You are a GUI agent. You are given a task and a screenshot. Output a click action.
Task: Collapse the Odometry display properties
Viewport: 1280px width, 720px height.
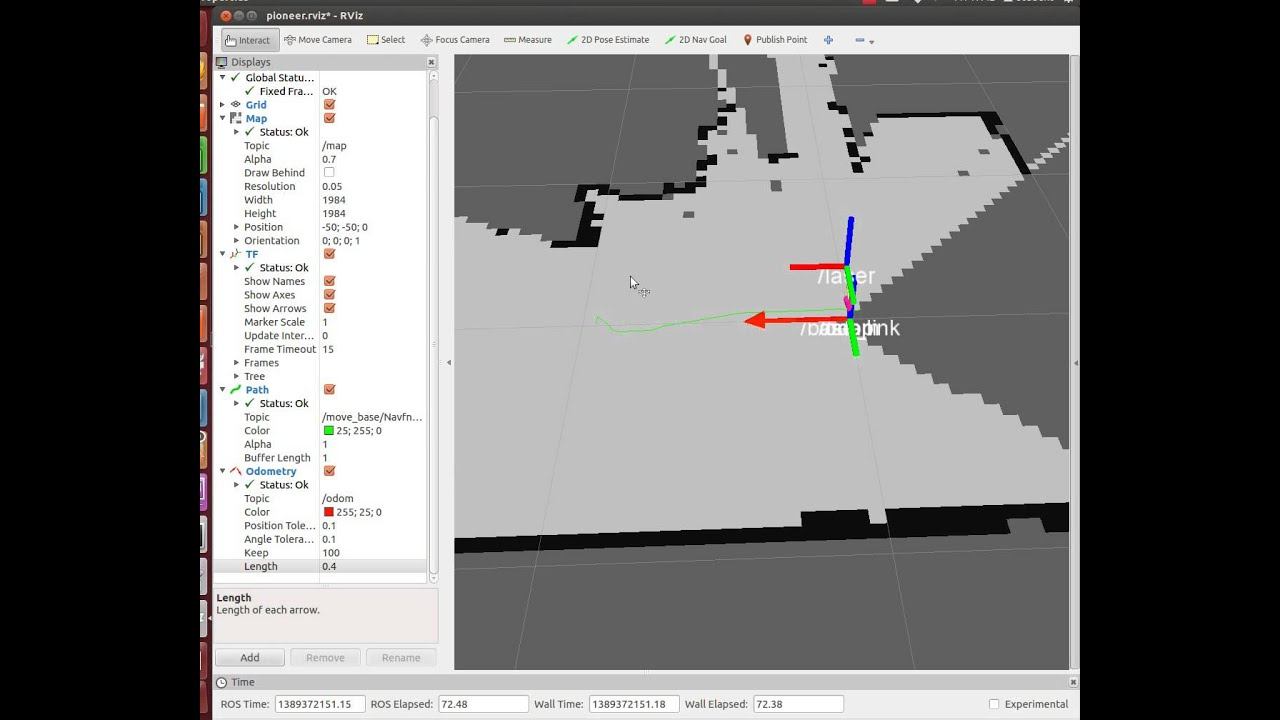click(x=223, y=471)
